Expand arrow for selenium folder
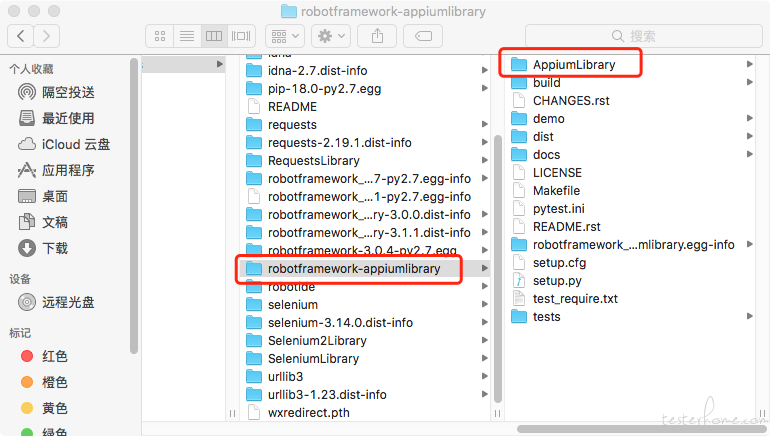The height and width of the screenshot is (436, 770). click(x=485, y=304)
